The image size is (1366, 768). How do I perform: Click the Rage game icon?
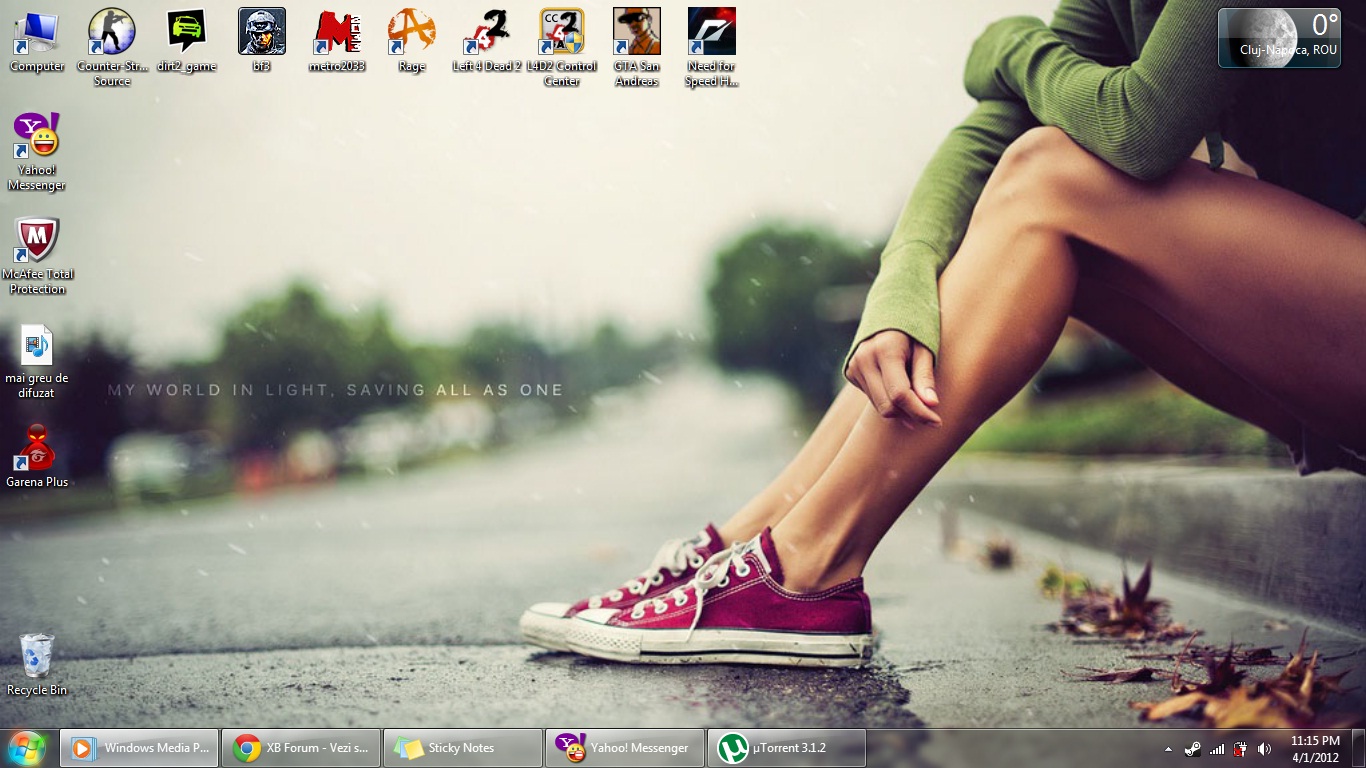[412, 33]
